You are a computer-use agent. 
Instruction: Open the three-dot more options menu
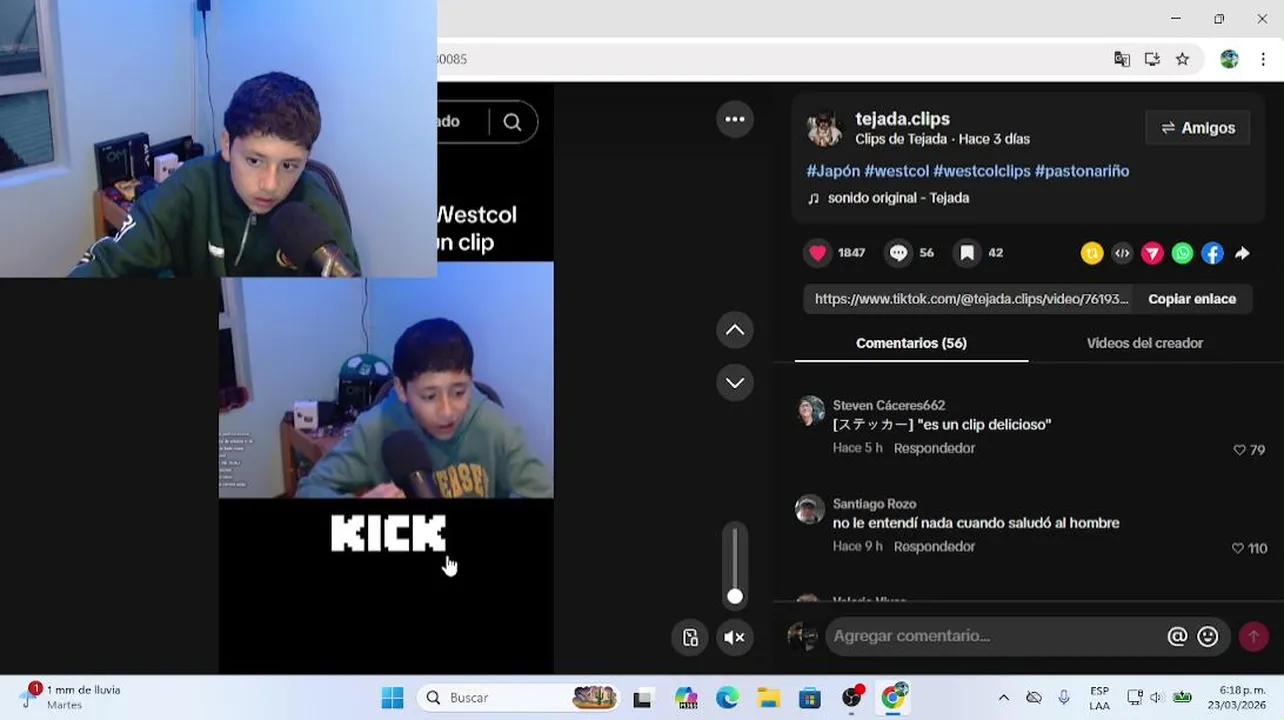click(735, 119)
